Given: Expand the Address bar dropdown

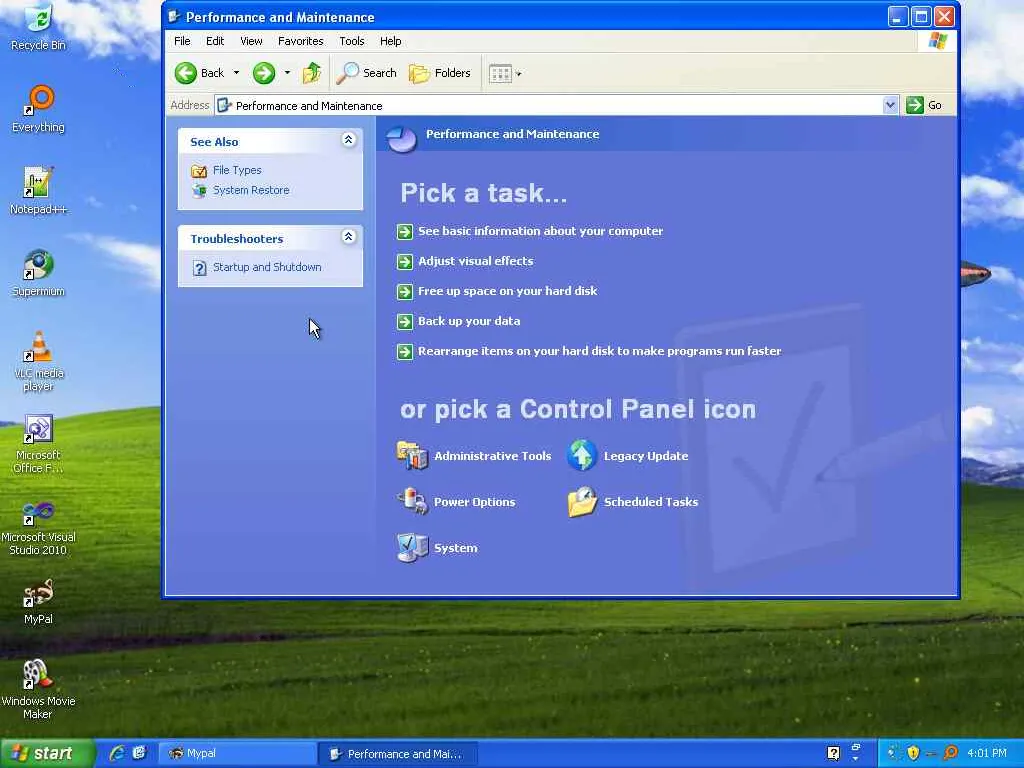Looking at the screenshot, I should [x=890, y=105].
